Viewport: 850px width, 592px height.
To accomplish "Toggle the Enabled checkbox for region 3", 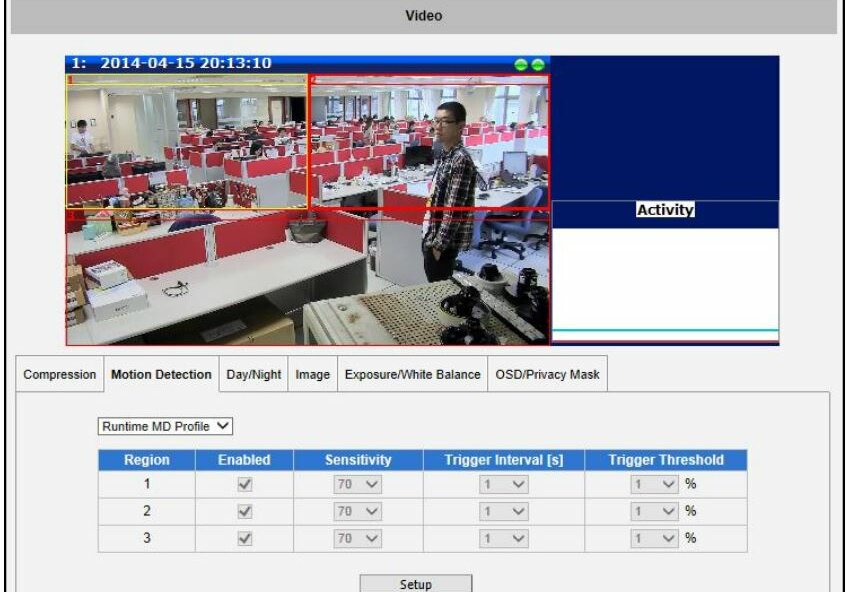I will click(x=244, y=538).
